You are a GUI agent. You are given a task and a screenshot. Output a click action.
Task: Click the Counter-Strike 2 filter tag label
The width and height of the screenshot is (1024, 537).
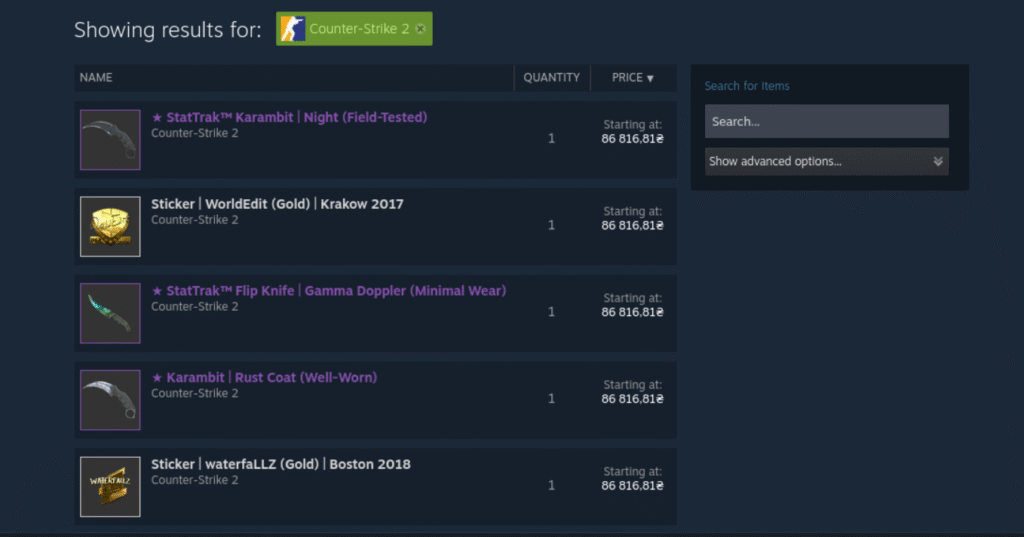359,29
